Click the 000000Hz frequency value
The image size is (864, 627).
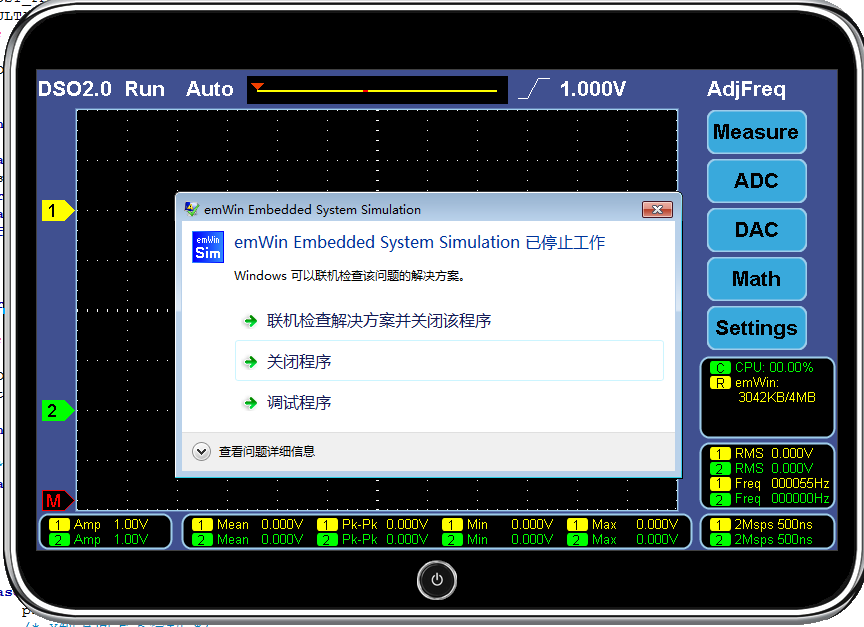(x=800, y=499)
